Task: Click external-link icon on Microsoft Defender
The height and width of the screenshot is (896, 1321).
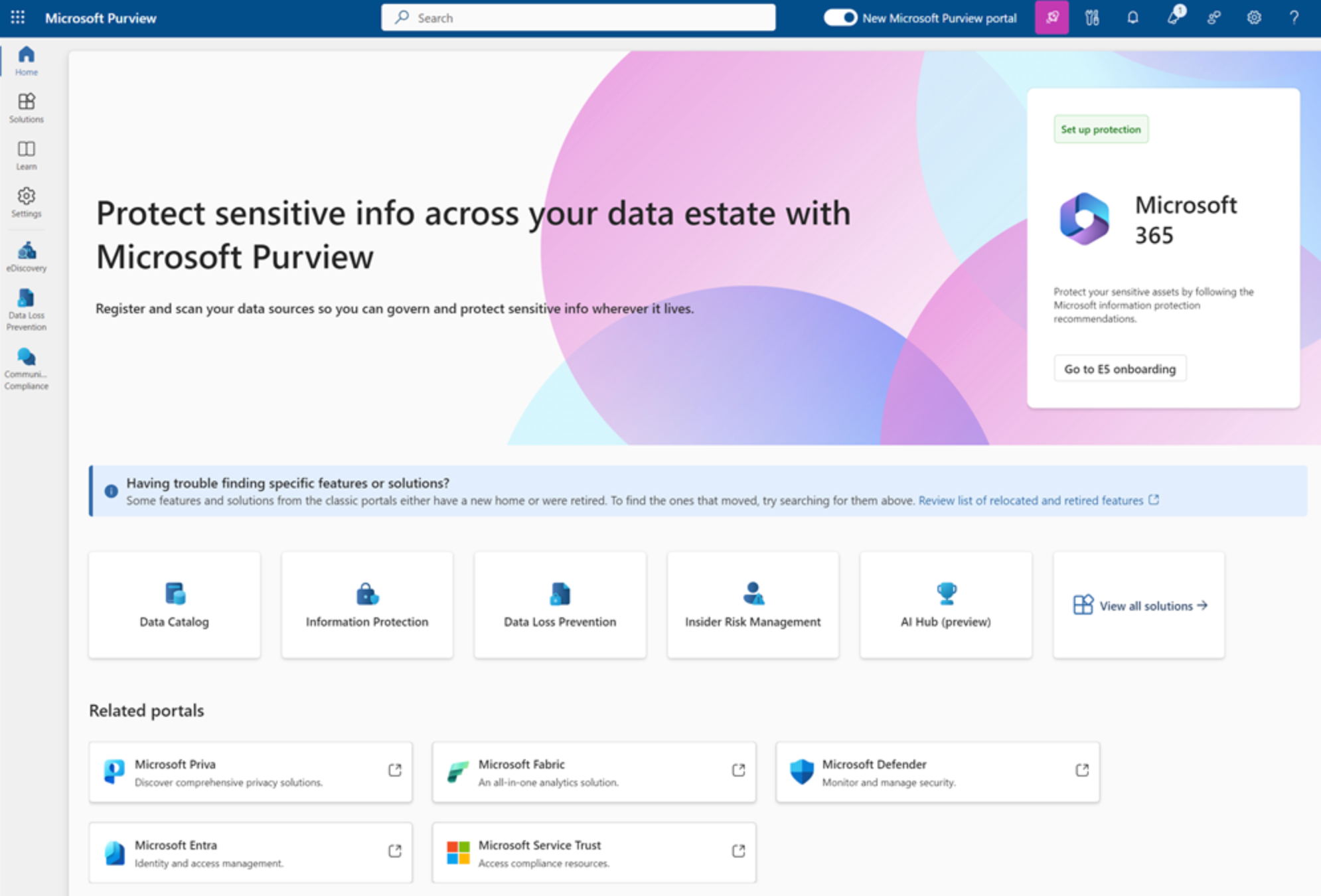Action: pyautogui.click(x=1082, y=770)
